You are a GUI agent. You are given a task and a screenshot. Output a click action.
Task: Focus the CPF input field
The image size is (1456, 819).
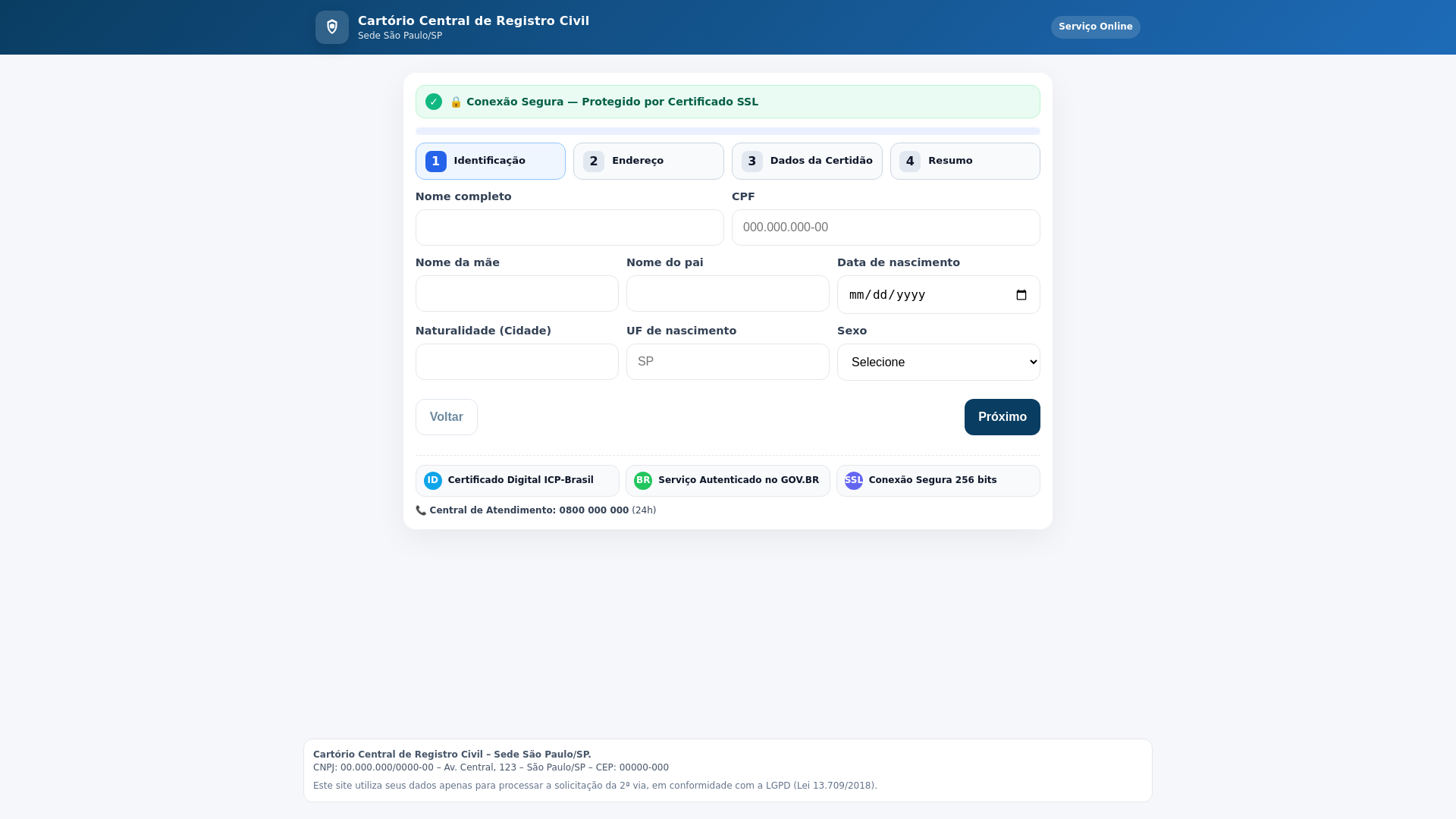tap(886, 227)
